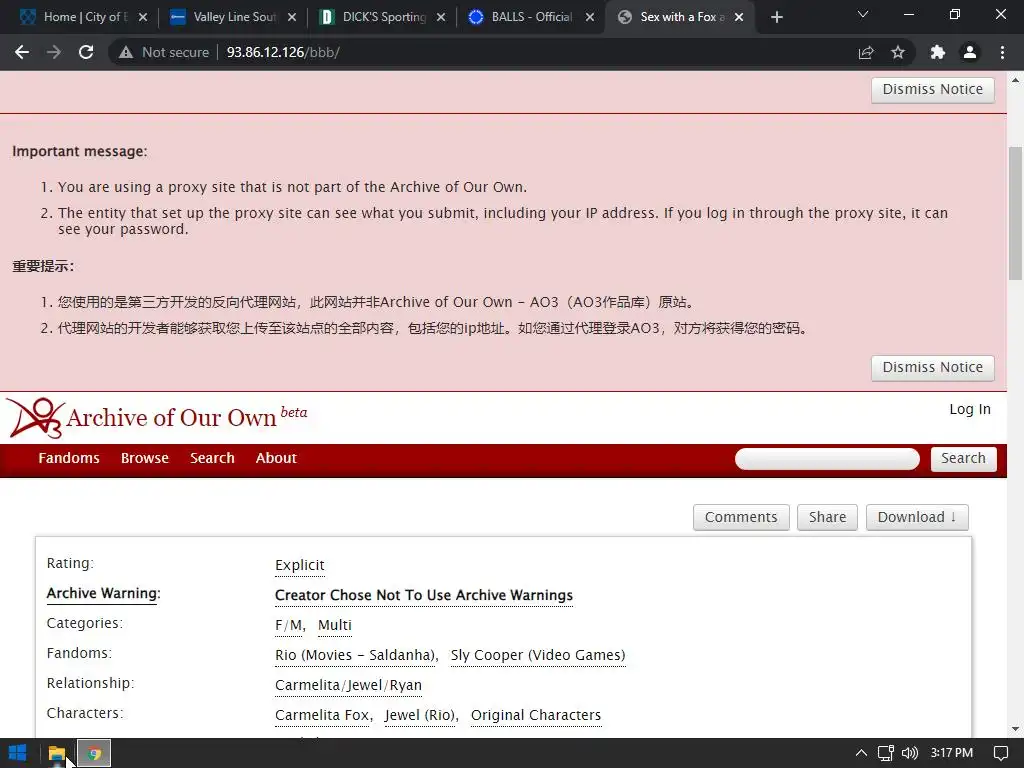This screenshot has width=1024, height=768.
Task: Click the F/M category tag
Action: click(x=289, y=626)
